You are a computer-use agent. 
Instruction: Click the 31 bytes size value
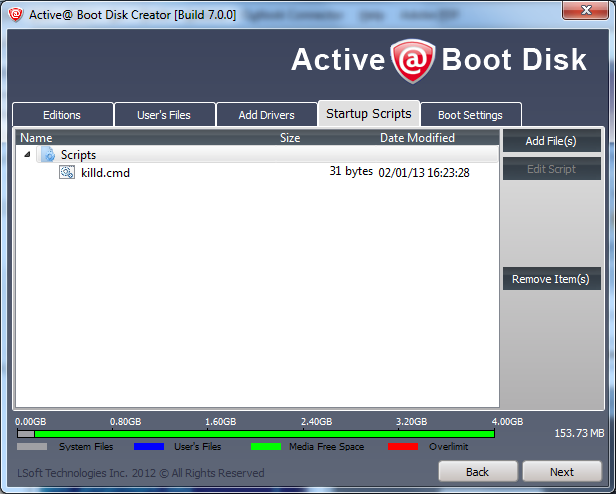tap(351, 171)
